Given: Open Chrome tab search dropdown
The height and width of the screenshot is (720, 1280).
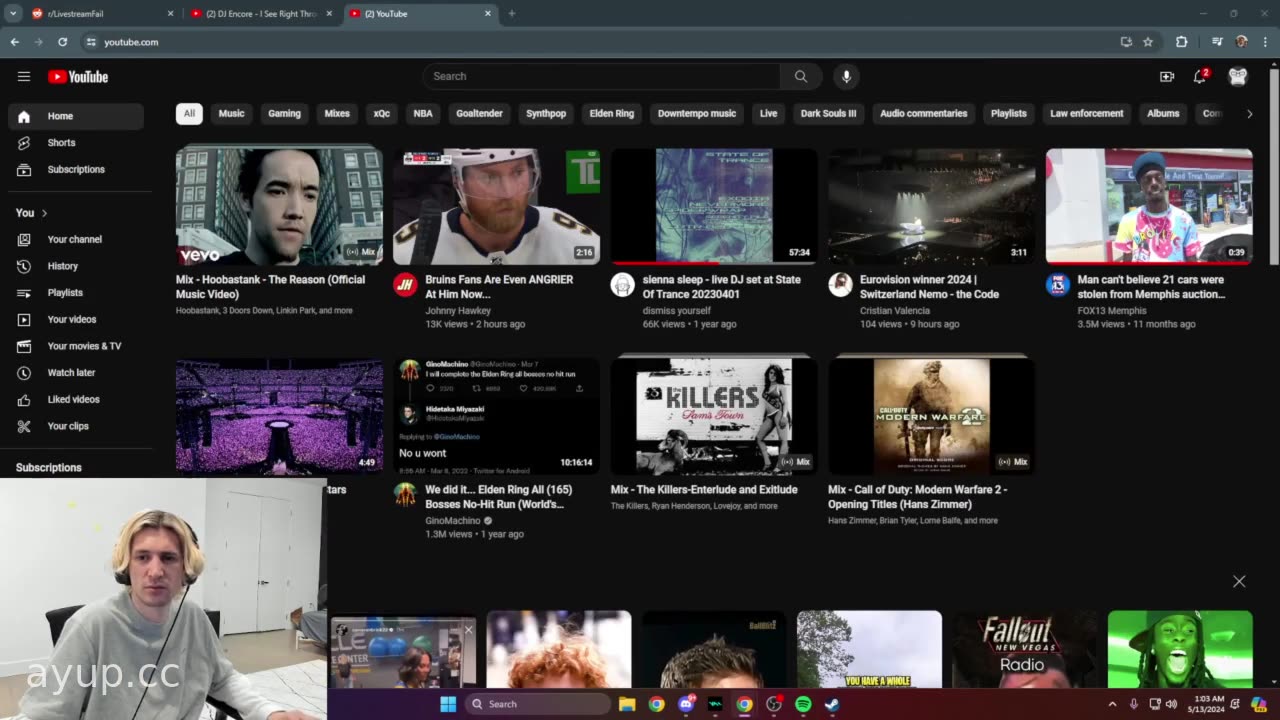Looking at the screenshot, I should point(13,13).
